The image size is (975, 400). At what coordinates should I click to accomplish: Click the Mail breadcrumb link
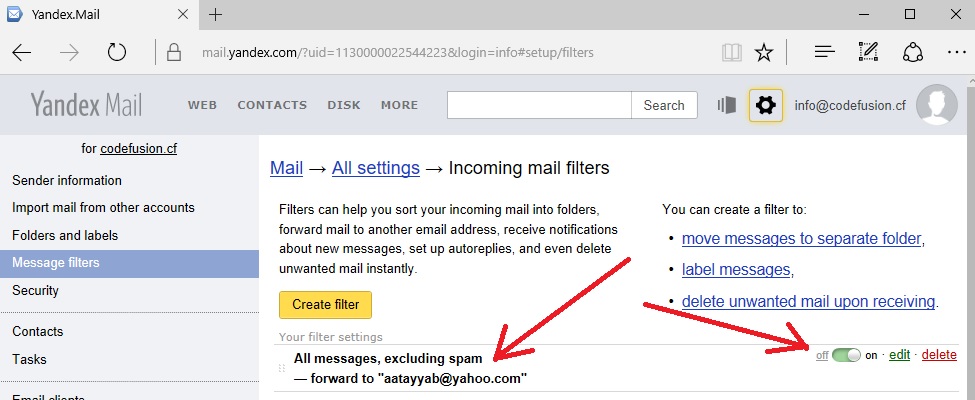[x=287, y=168]
